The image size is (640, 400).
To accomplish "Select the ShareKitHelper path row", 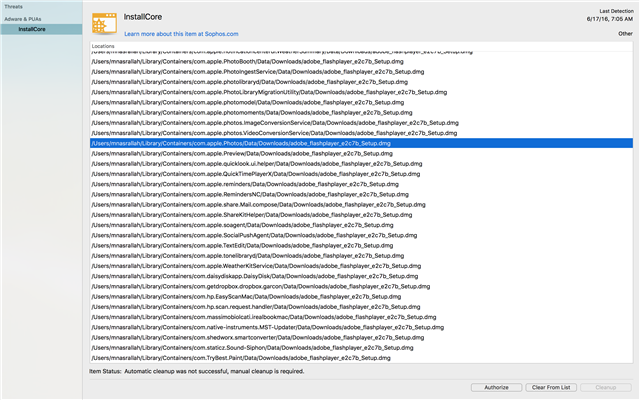I will [x=361, y=215].
